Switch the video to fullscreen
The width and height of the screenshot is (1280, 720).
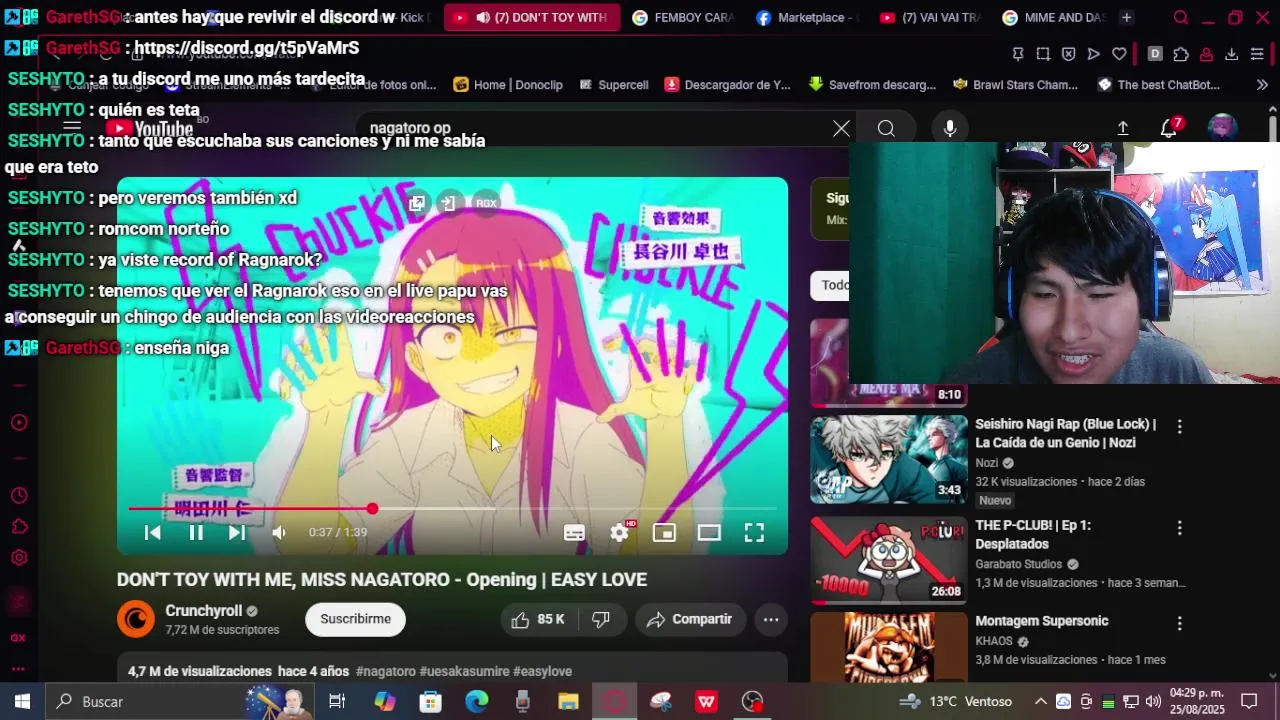754,533
